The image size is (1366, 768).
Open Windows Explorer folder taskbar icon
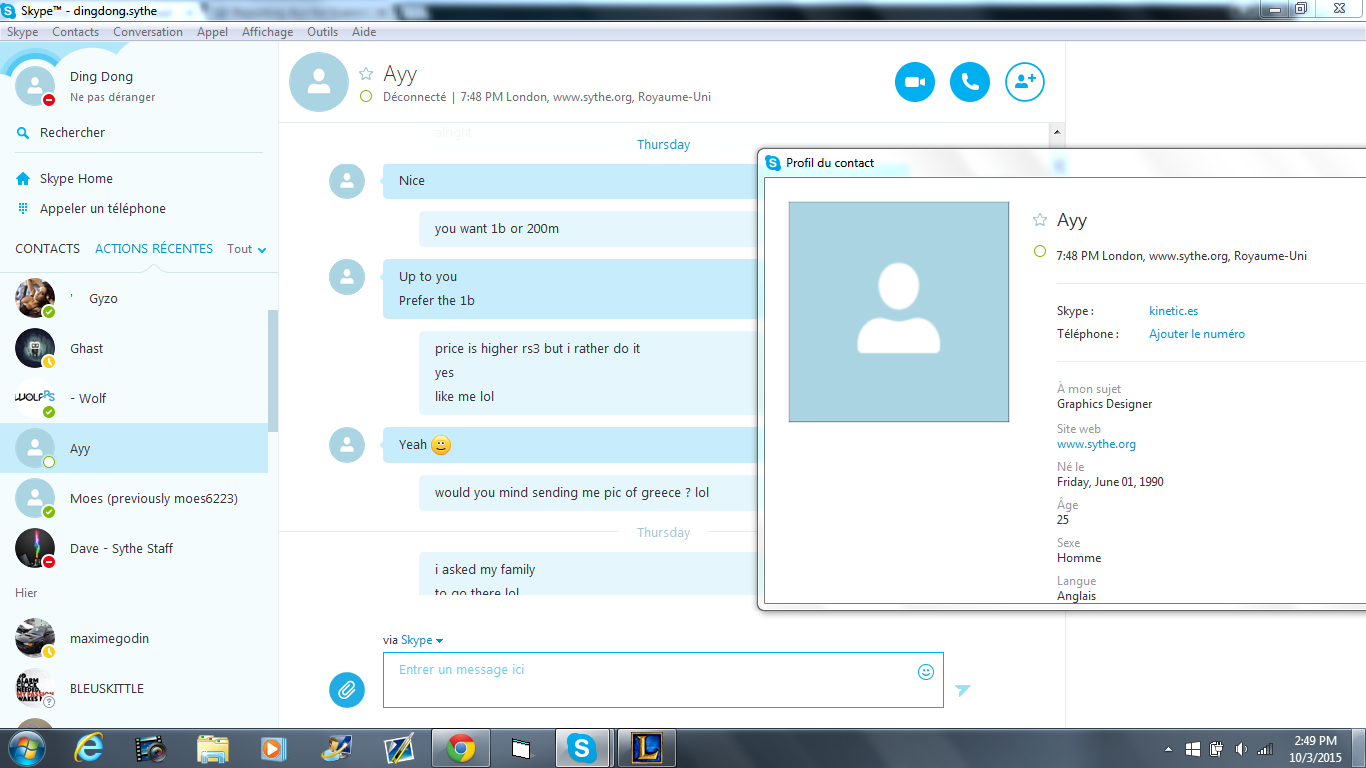point(213,748)
